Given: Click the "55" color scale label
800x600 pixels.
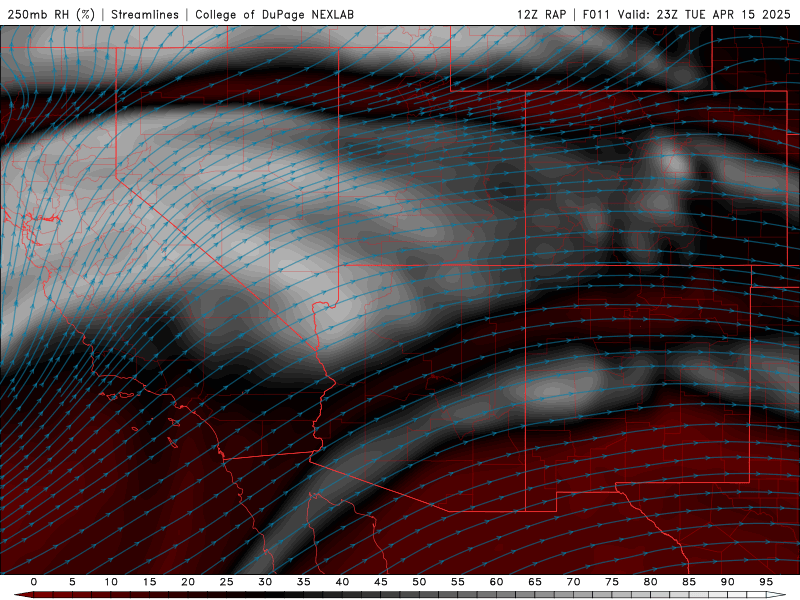Looking at the screenshot, I should 458,582.
